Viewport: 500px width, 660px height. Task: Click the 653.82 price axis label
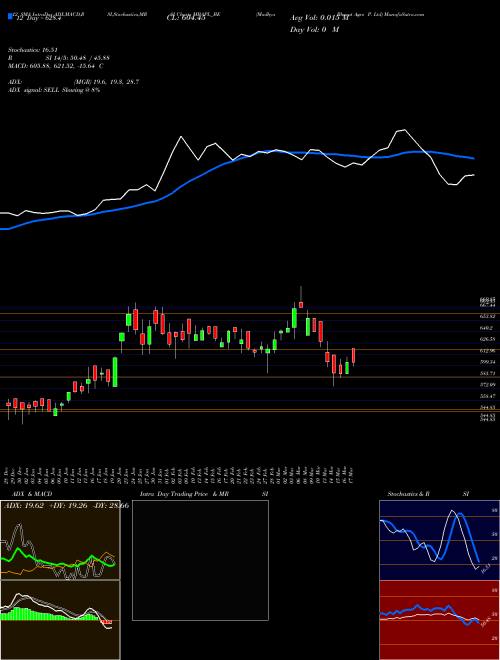coord(487,316)
